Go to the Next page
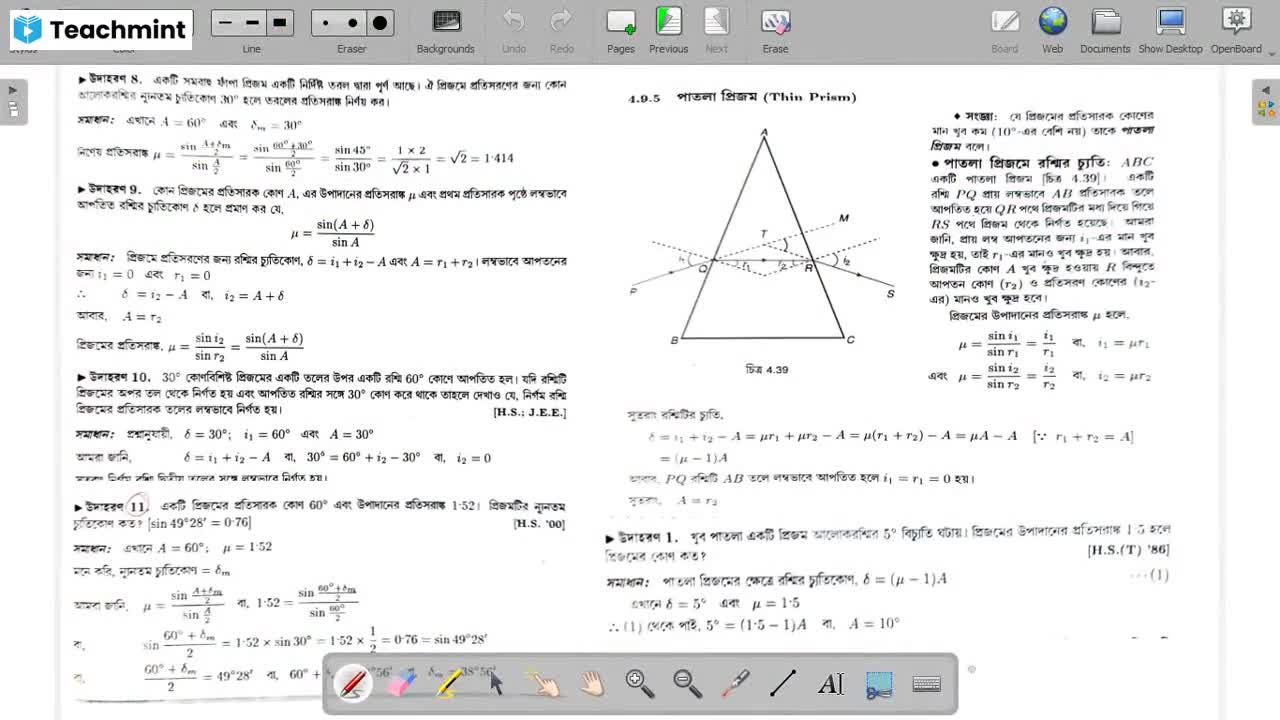 tap(717, 30)
